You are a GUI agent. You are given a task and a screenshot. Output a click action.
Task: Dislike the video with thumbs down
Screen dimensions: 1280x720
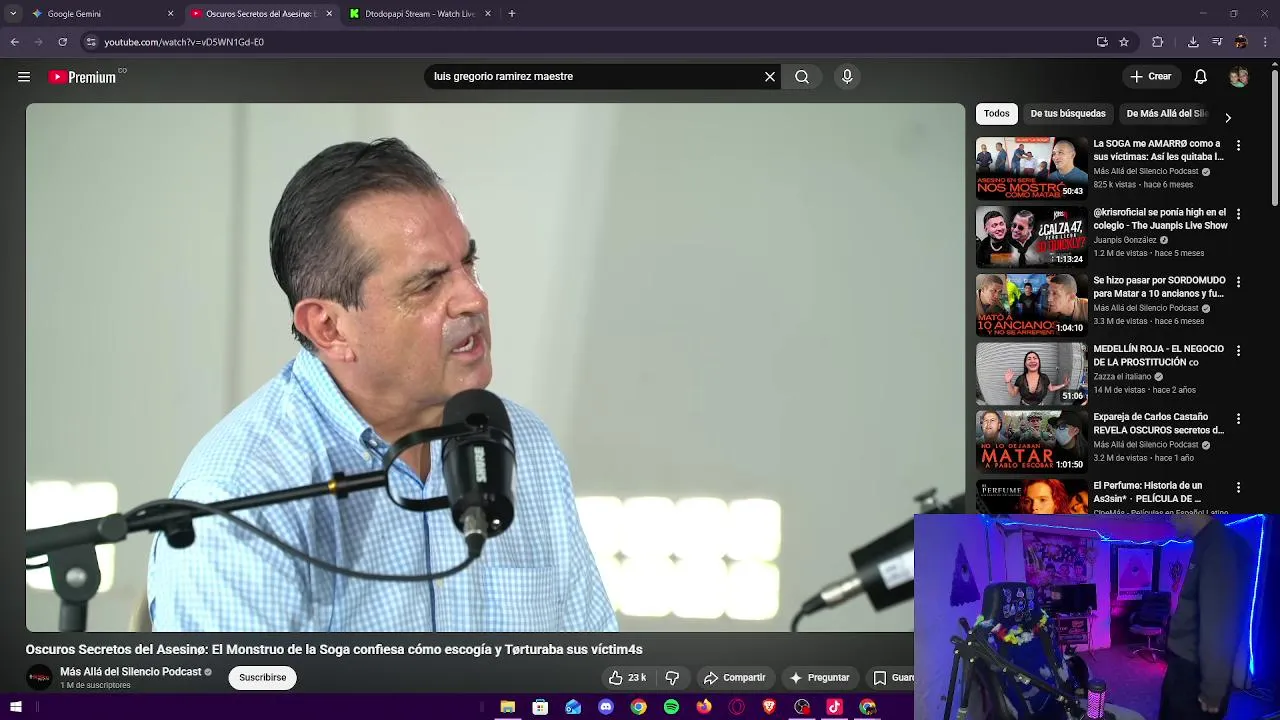672,678
